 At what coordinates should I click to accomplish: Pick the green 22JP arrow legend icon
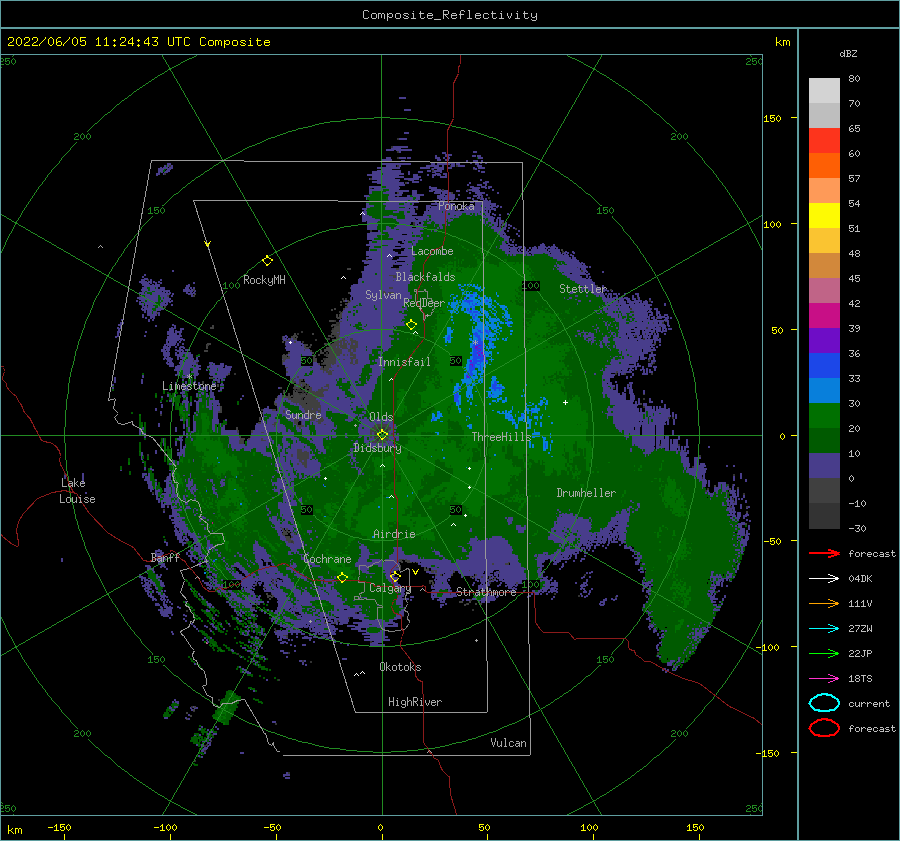pos(824,653)
